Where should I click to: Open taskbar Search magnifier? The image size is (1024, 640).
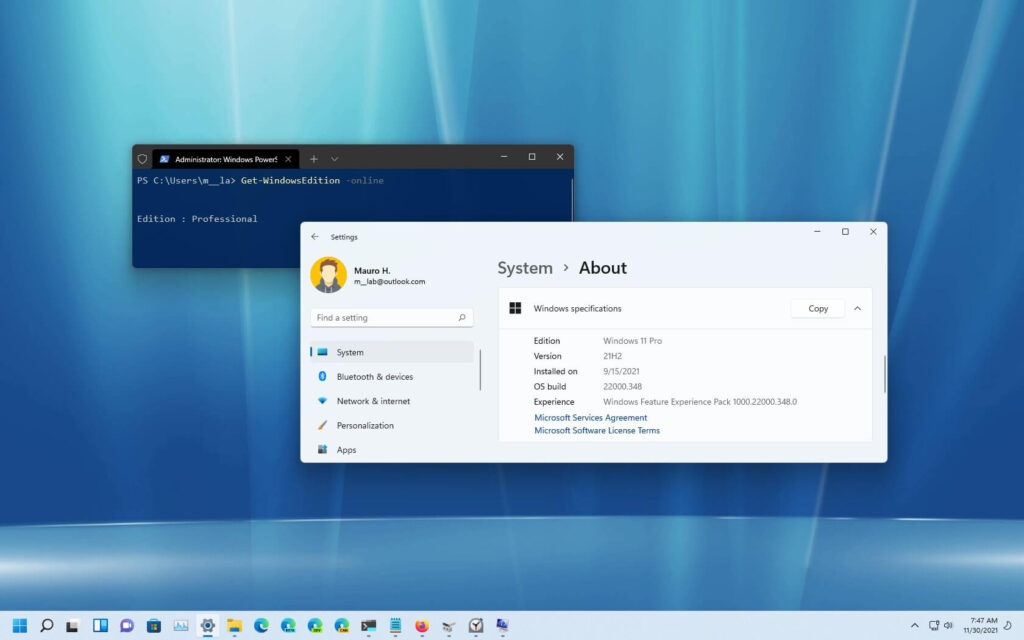[x=46, y=626]
